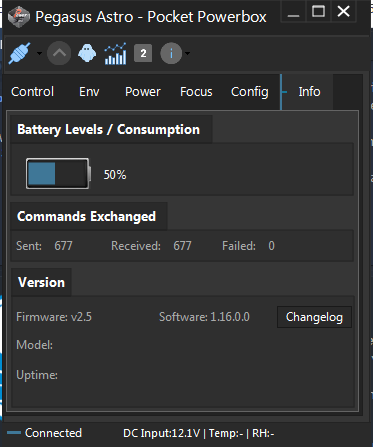This screenshot has width=373, height=447.
Task: Switch to the Env tab
Action: tap(89, 92)
